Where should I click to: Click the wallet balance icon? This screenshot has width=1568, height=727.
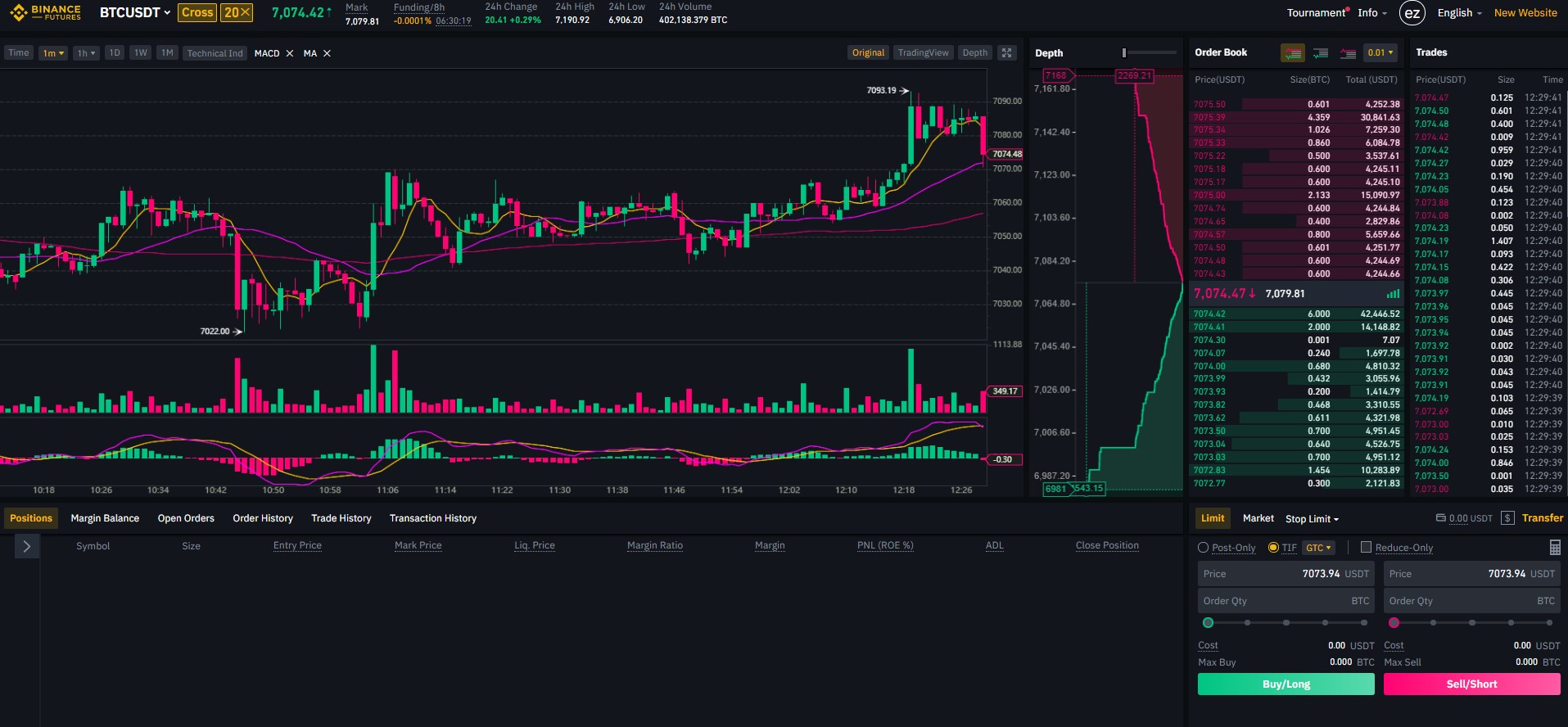[1441, 518]
